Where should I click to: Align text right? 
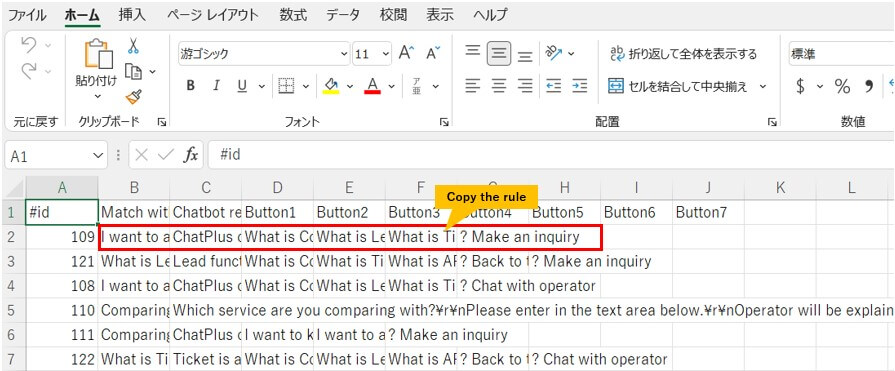click(525, 86)
